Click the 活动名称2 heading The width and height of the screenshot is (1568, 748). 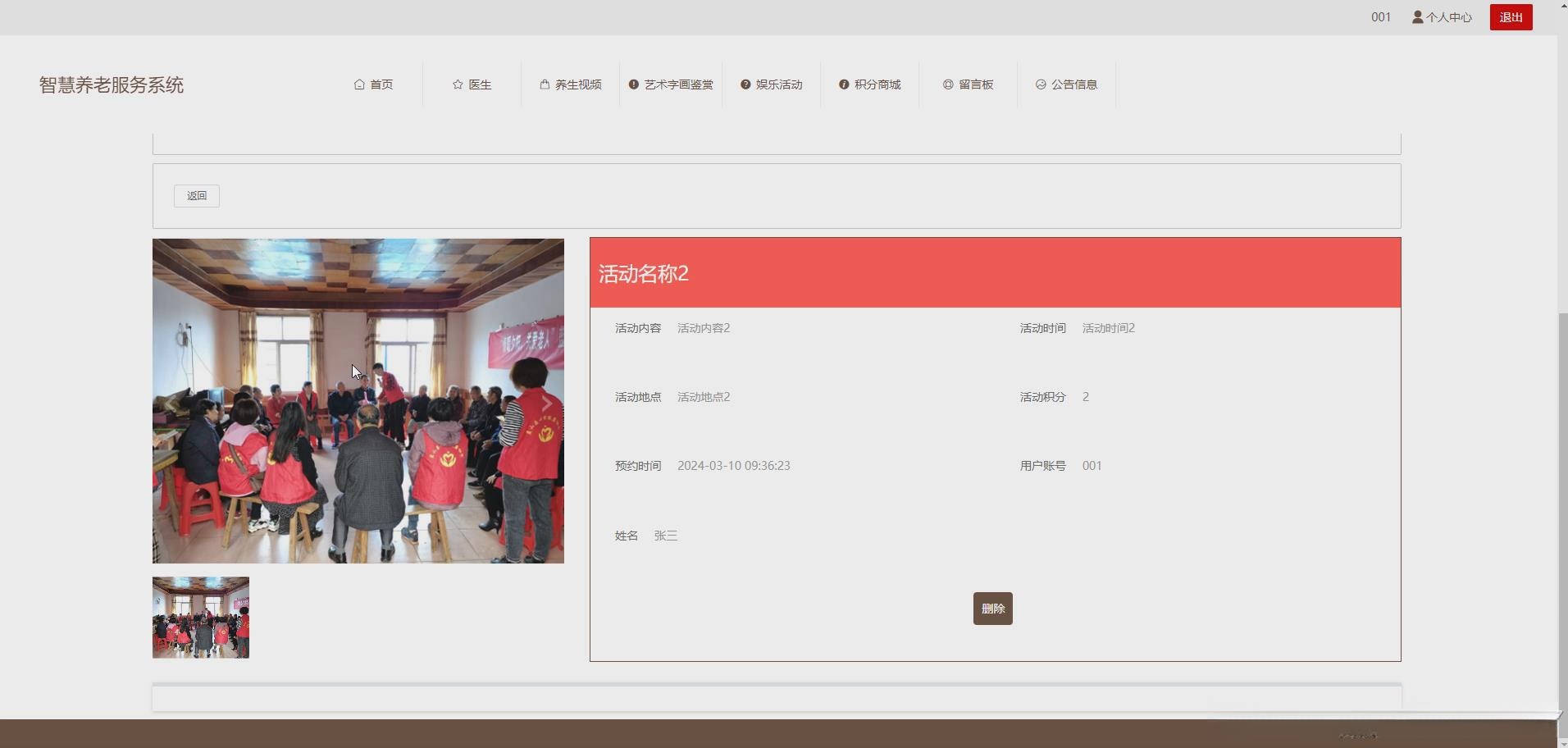644,274
